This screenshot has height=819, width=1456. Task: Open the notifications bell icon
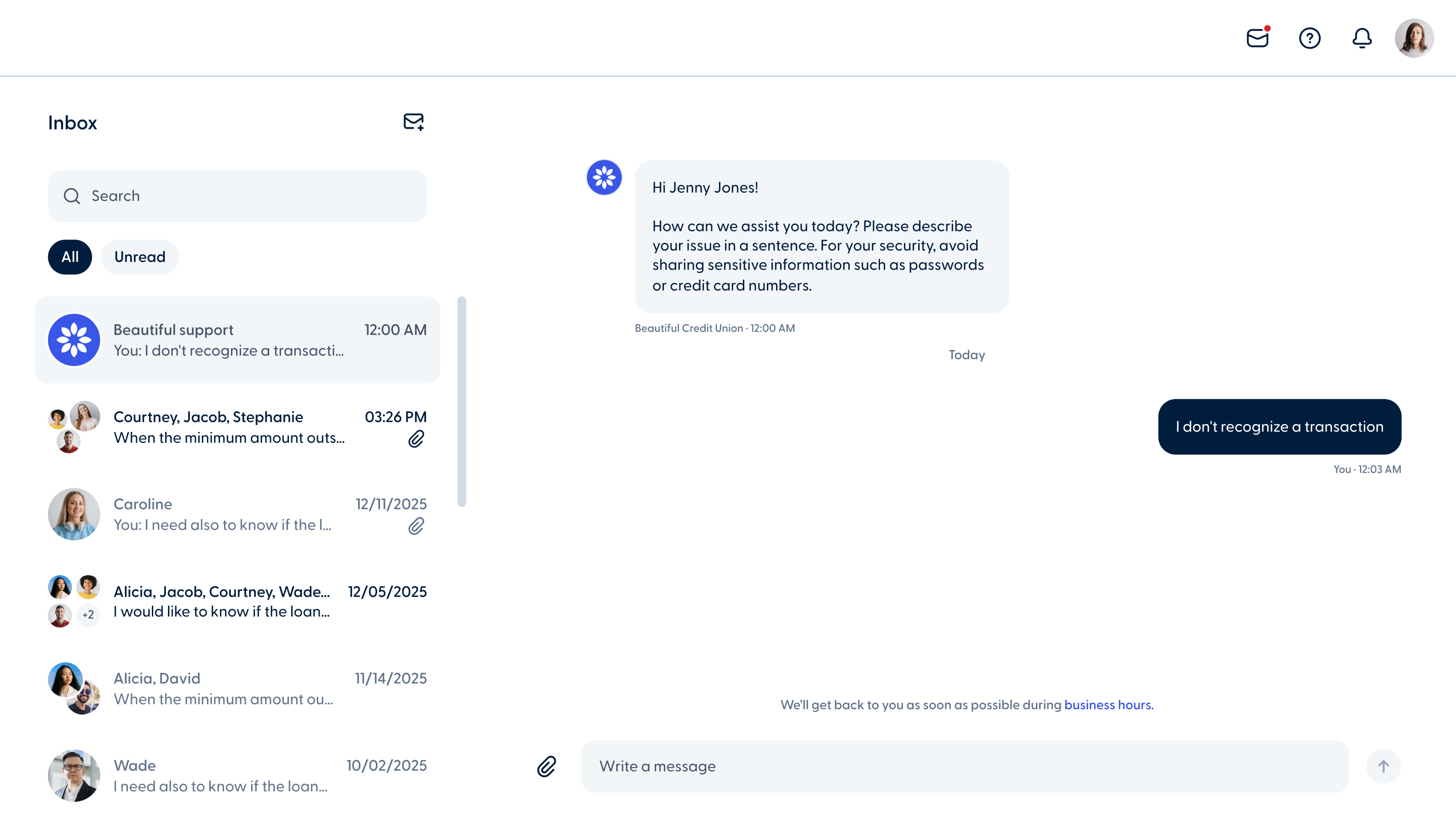(x=1362, y=38)
